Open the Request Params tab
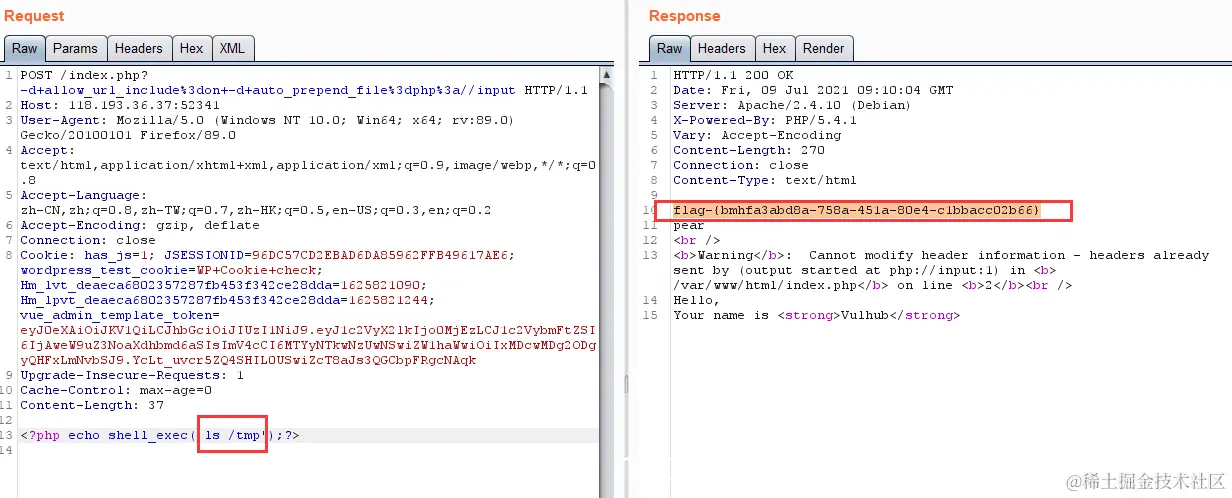 pyautogui.click(x=75, y=48)
